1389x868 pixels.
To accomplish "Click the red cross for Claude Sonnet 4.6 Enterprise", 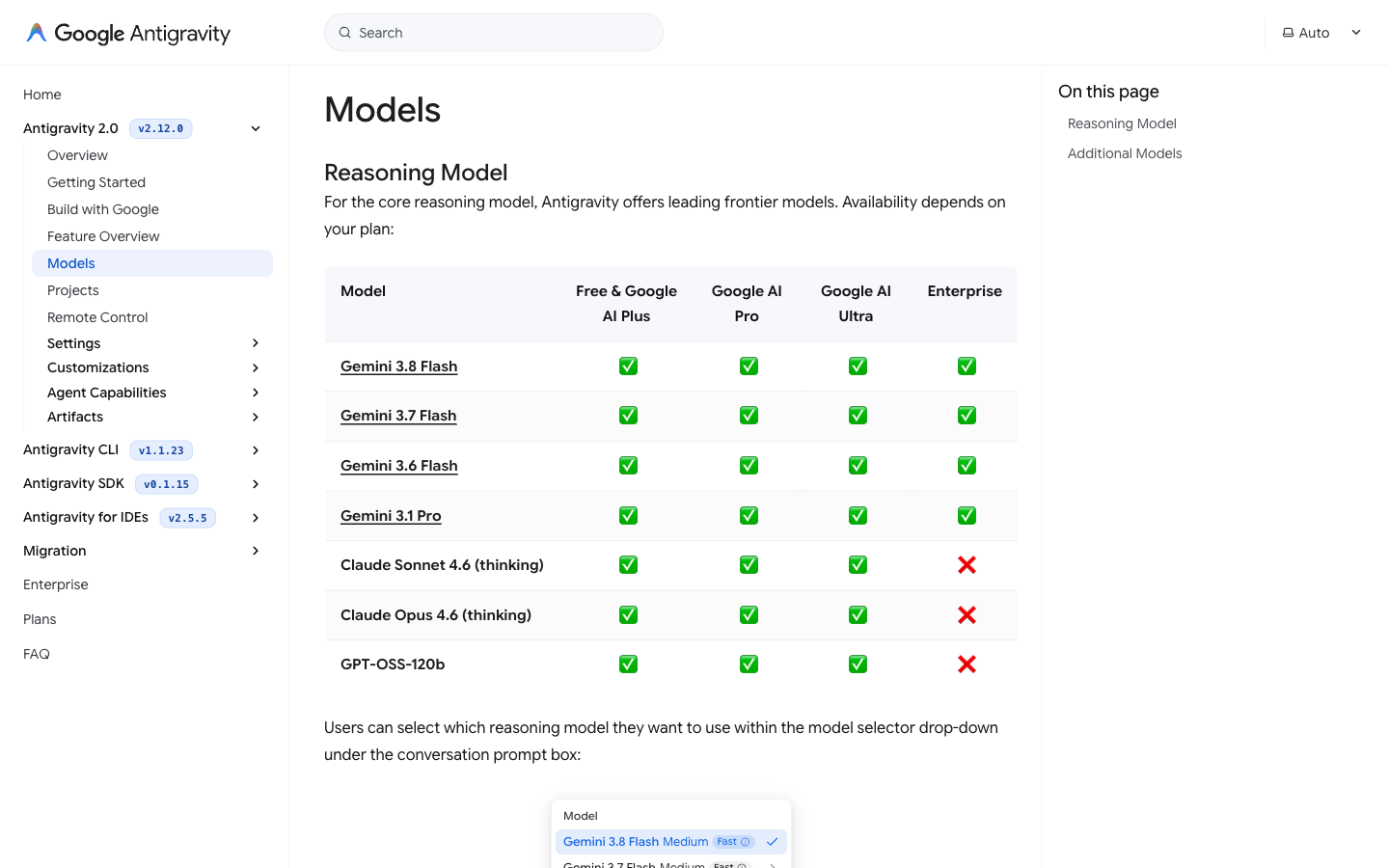I will pyautogui.click(x=967, y=565).
